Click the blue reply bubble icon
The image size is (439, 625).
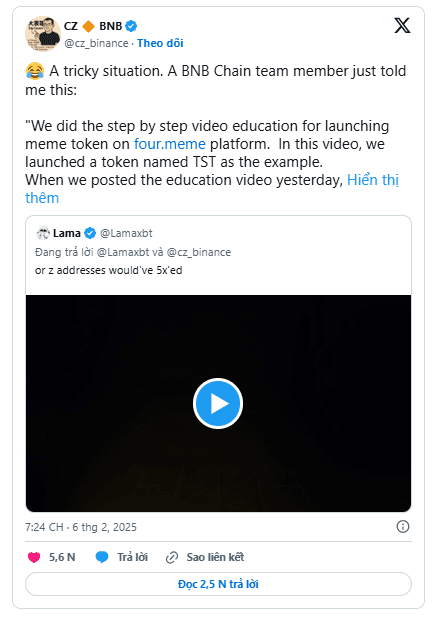point(102,557)
